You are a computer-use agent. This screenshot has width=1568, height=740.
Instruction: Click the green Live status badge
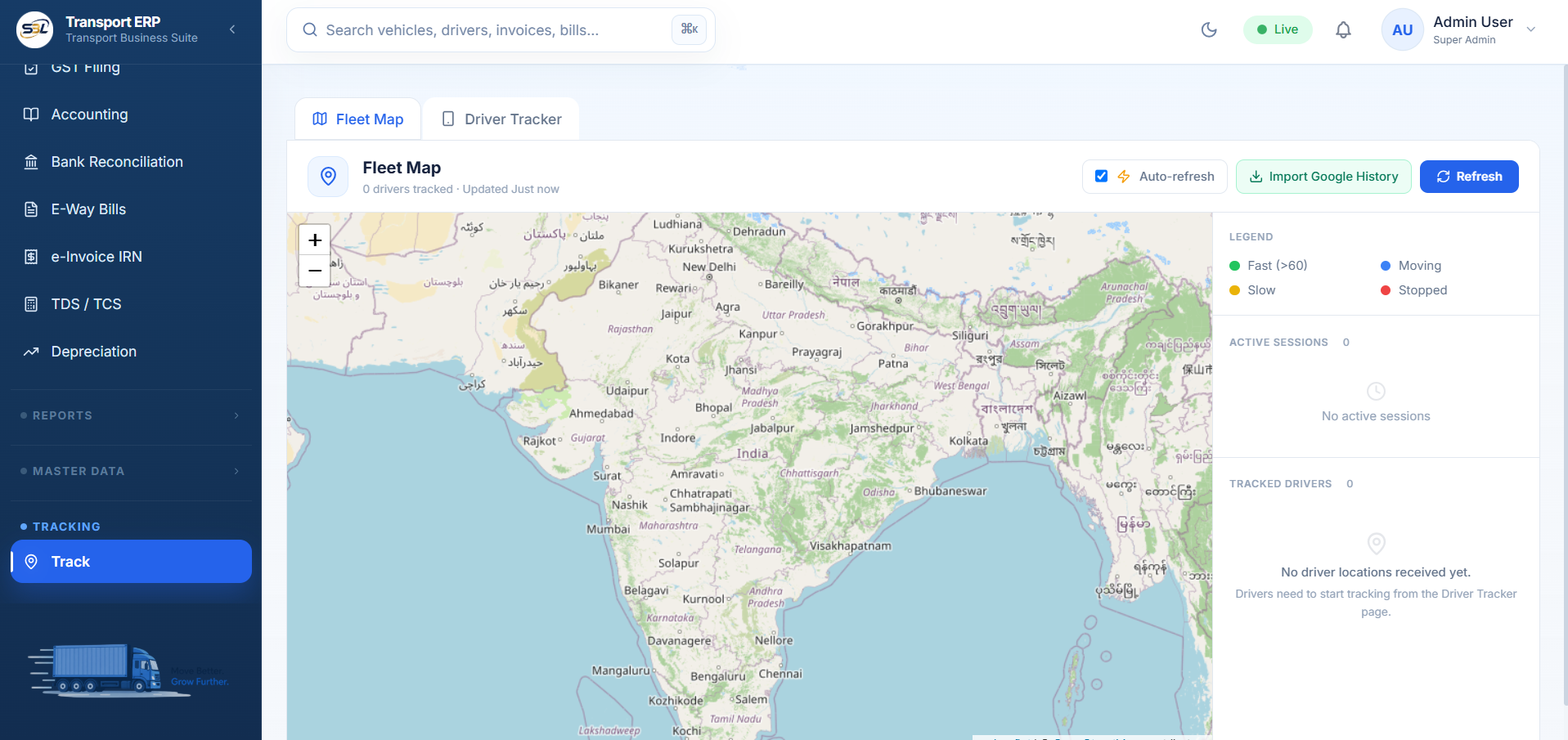click(1278, 29)
